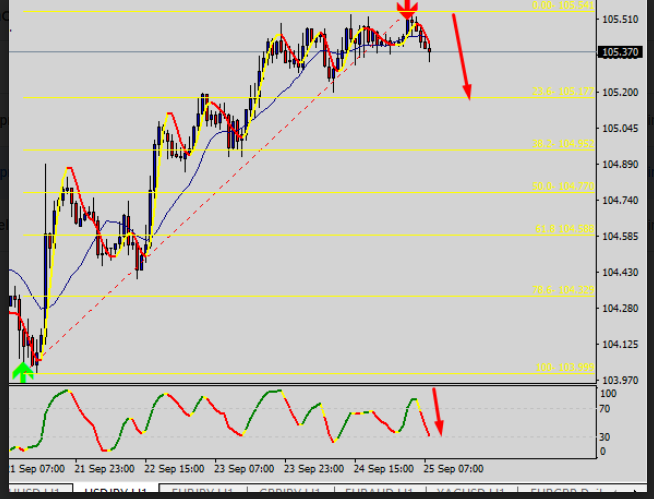Click the 0.00 Fibonacci level at 105.541
This screenshot has width=654, height=499.
(562, 6)
